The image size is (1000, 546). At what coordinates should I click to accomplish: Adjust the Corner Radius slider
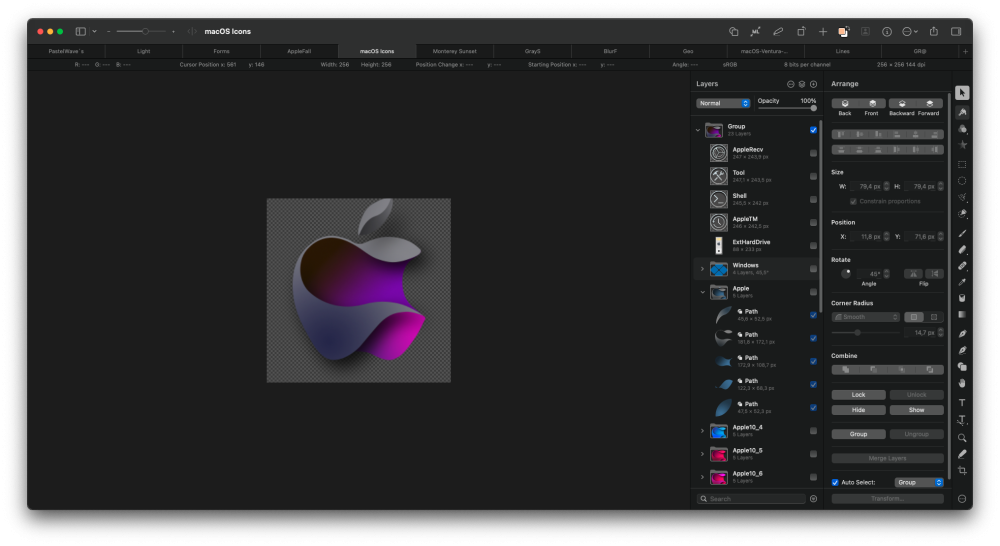pos(865,332)
